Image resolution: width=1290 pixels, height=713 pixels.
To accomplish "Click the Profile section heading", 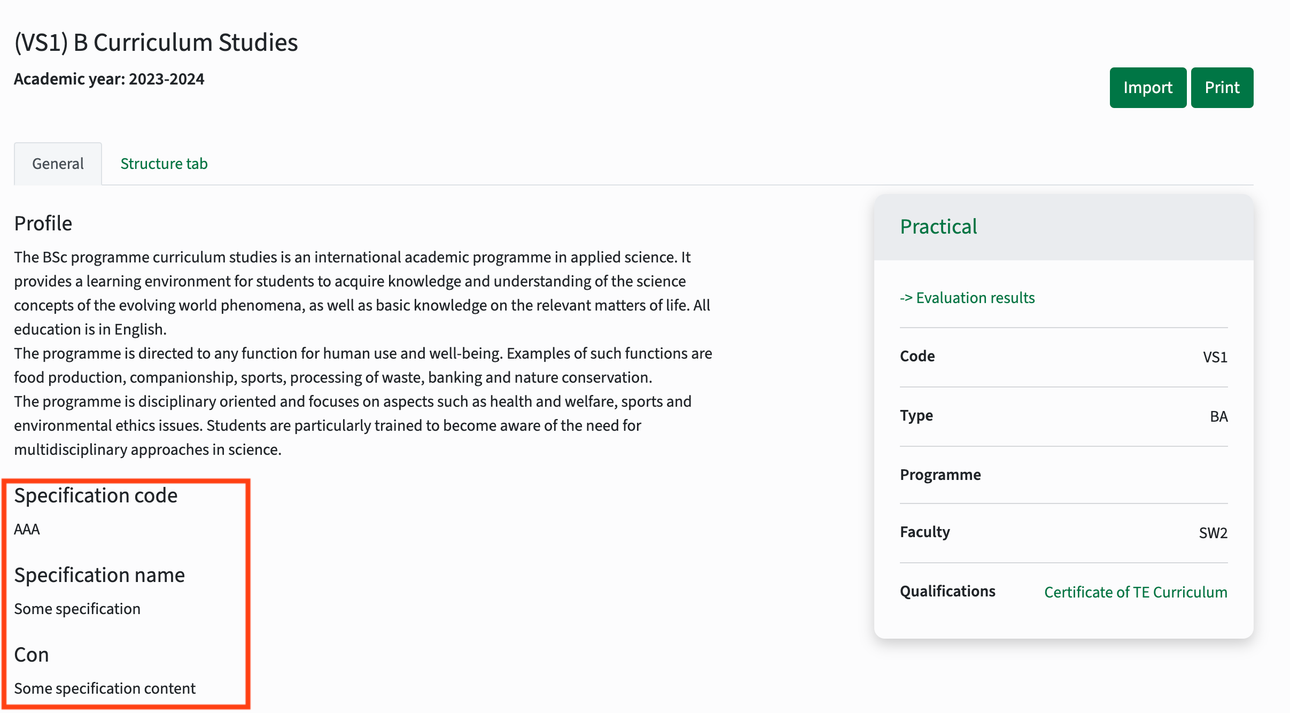I will point(43,223).
